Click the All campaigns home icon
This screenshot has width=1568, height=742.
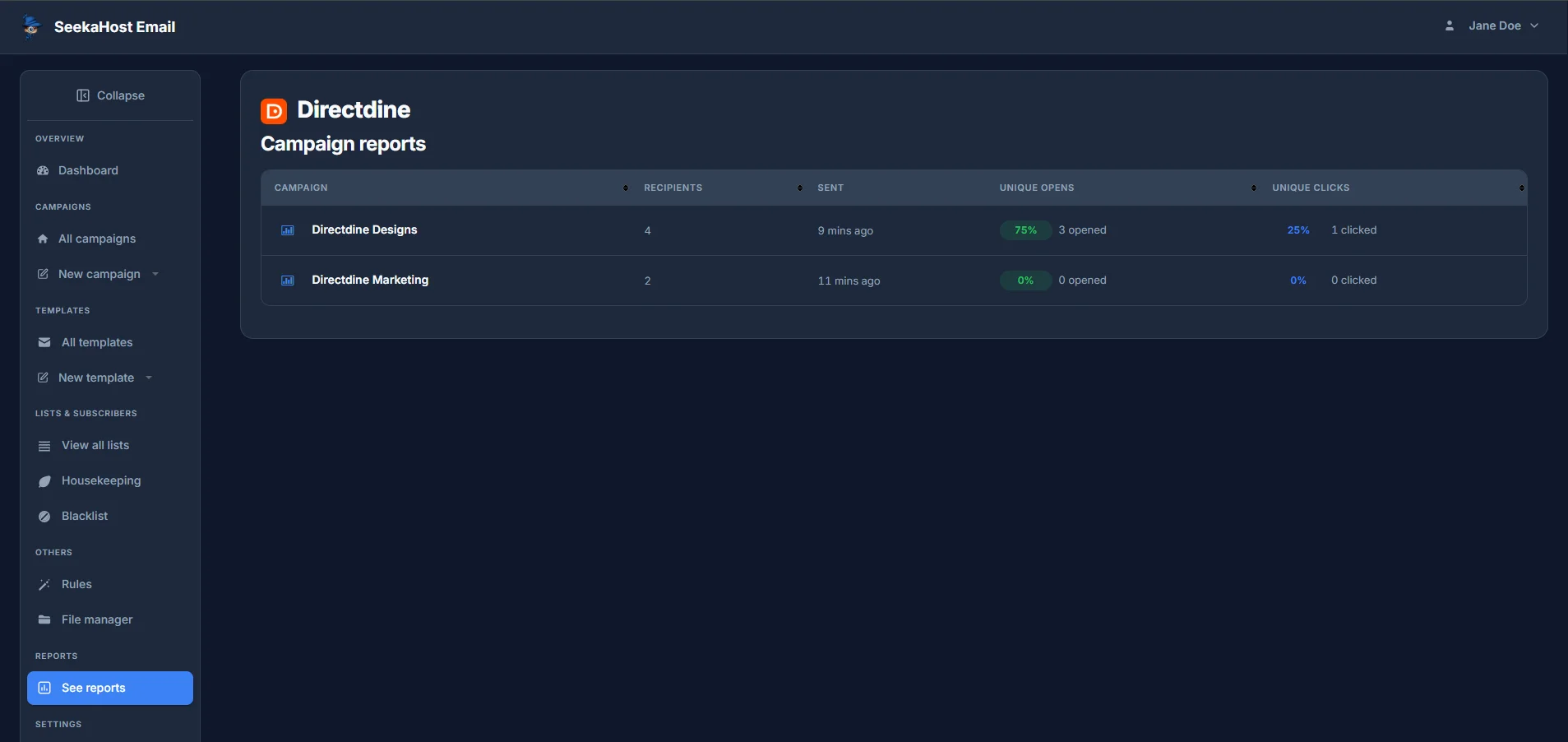(x=43, y=239)
